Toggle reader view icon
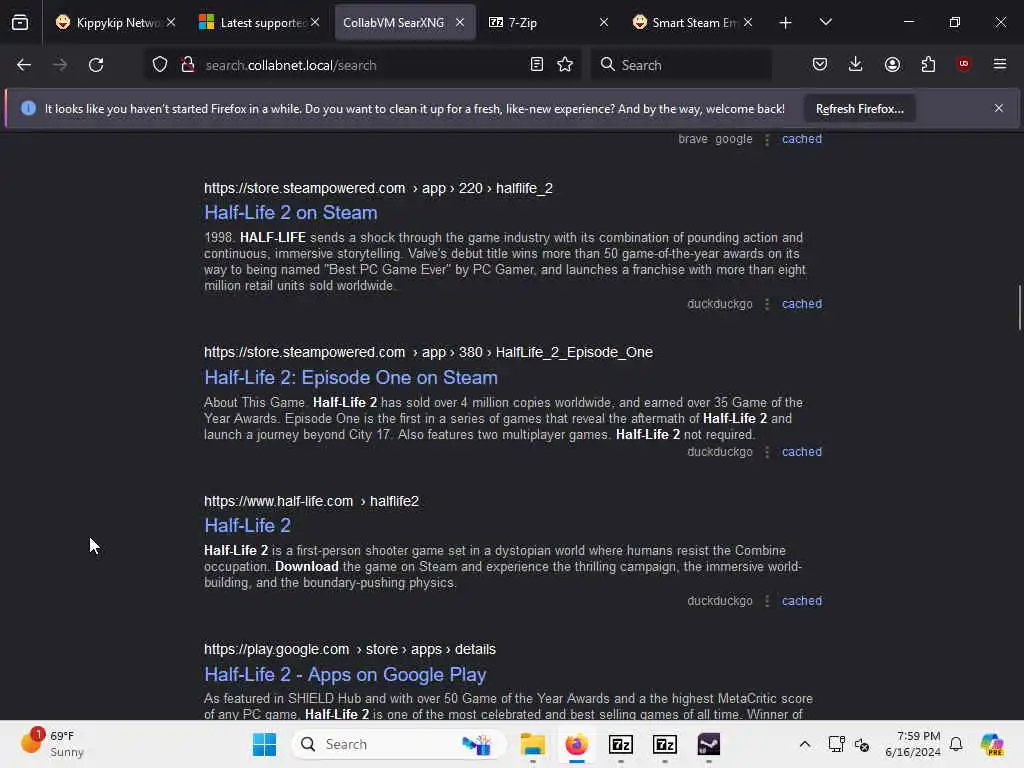 (537, 65)
